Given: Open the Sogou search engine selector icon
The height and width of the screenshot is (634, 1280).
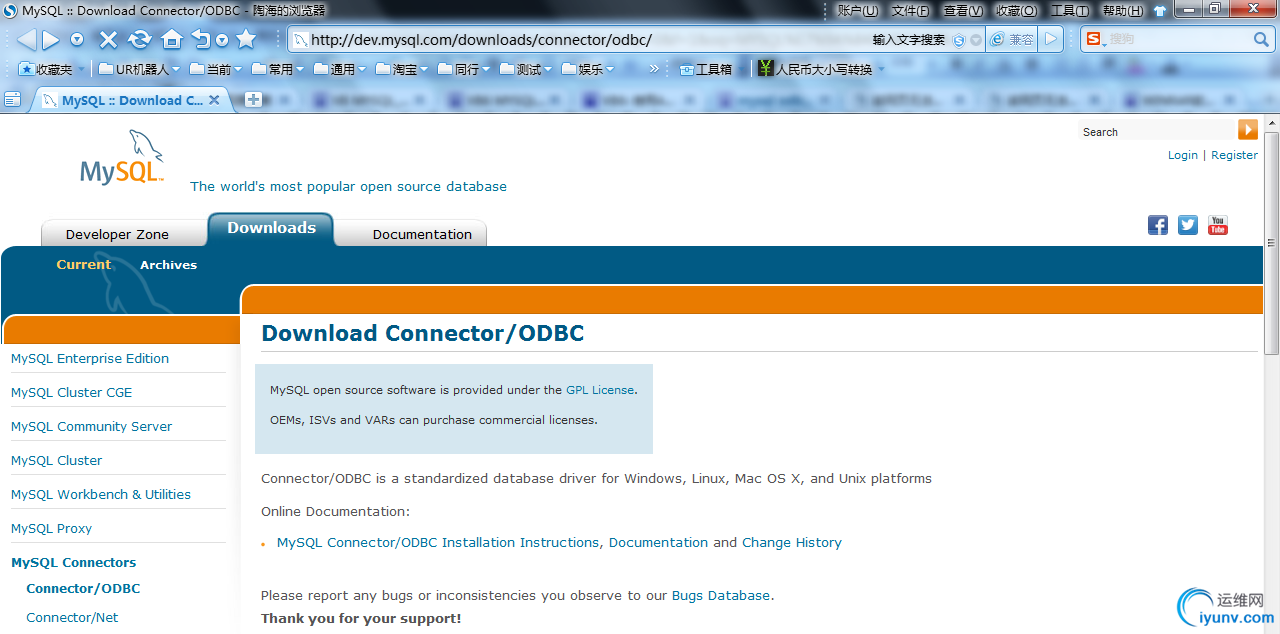Looking at the screenshot, I should [1094, 39].
